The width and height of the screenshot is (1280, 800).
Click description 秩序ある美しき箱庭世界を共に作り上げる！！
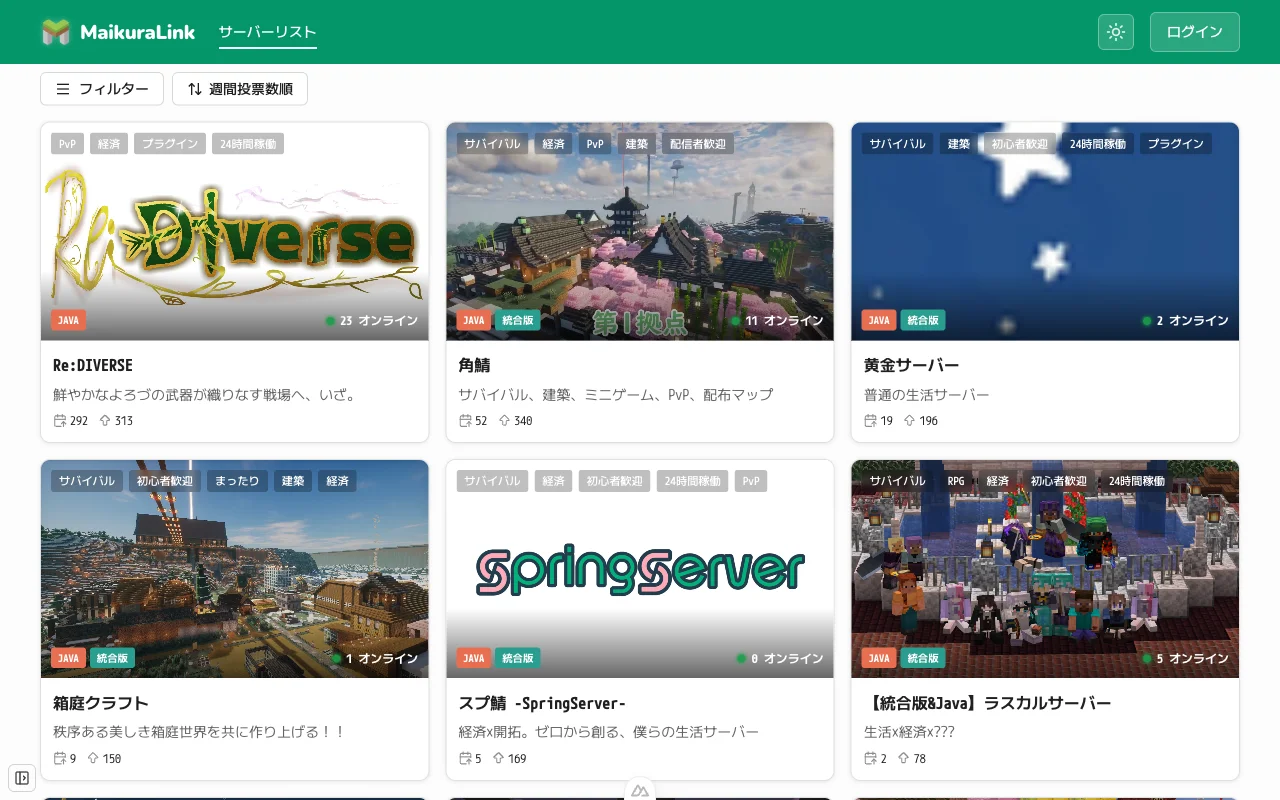(x=200, y=732)
